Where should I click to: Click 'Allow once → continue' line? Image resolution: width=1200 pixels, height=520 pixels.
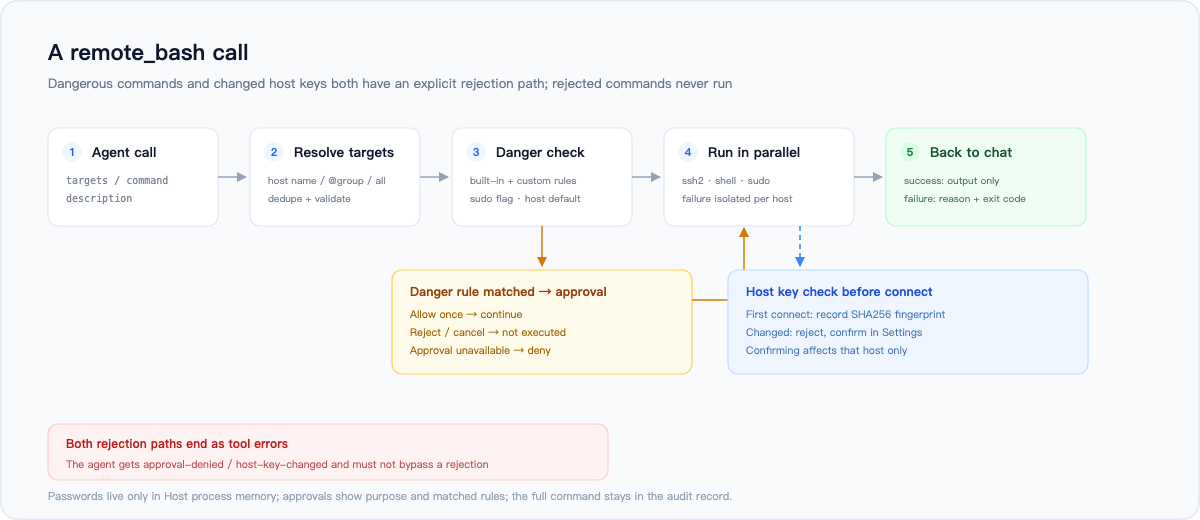[x=466, y=314]
